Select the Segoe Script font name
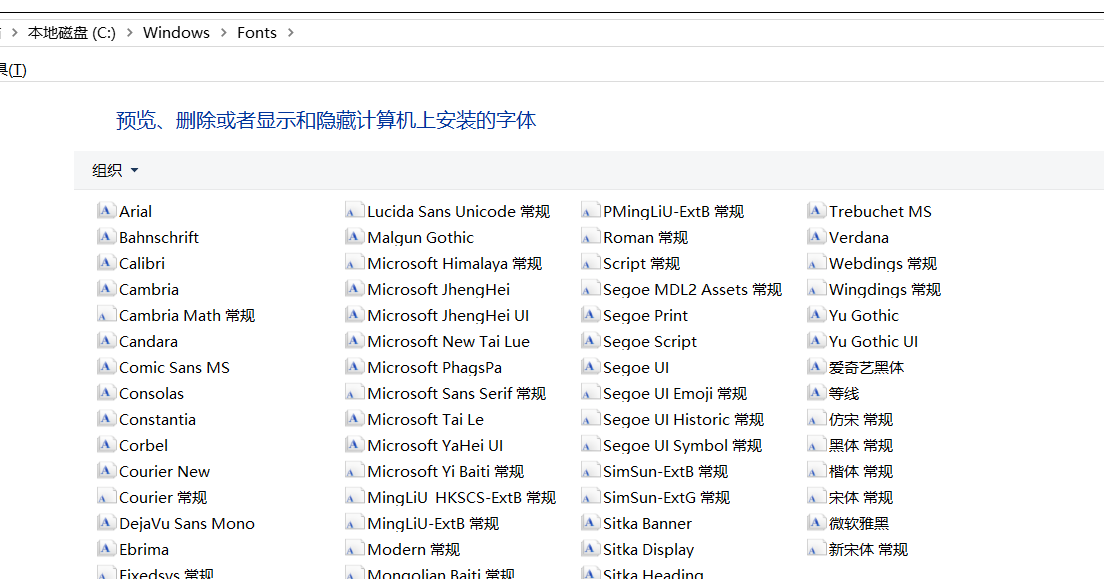The height and width of the screenshot is (579, 1104). (650, 342)
